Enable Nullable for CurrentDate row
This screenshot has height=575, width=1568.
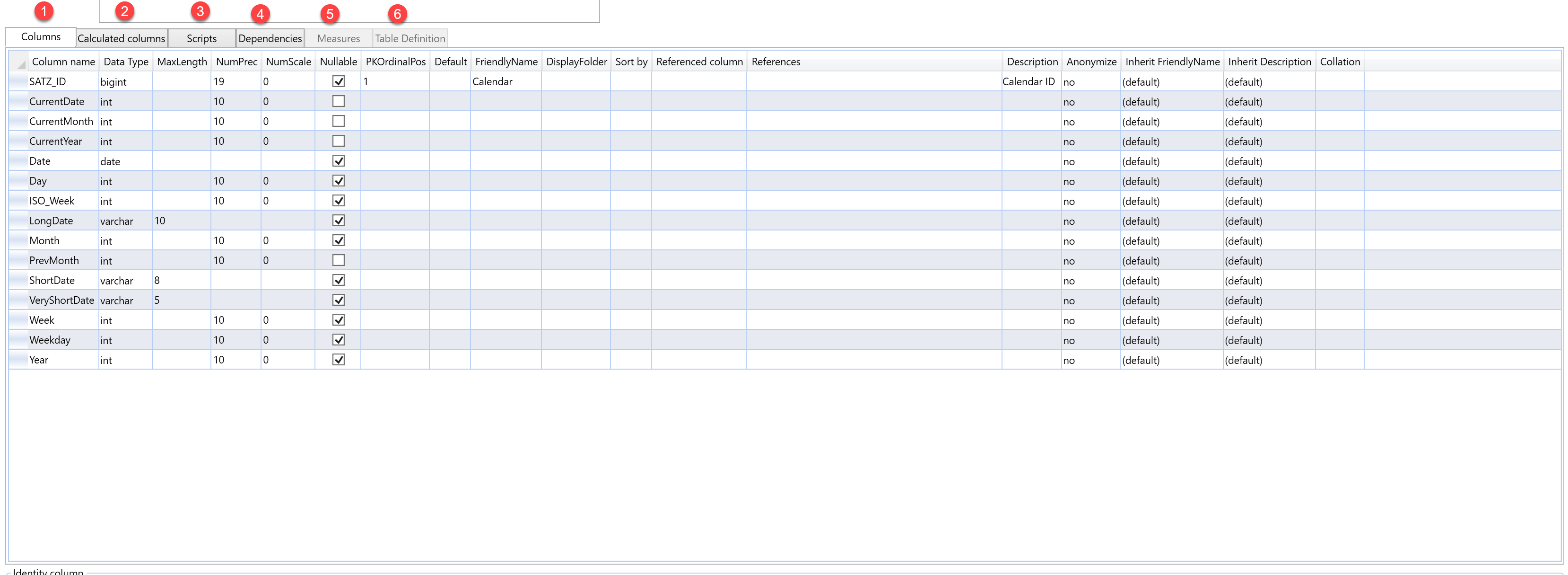tap(339, 101)
